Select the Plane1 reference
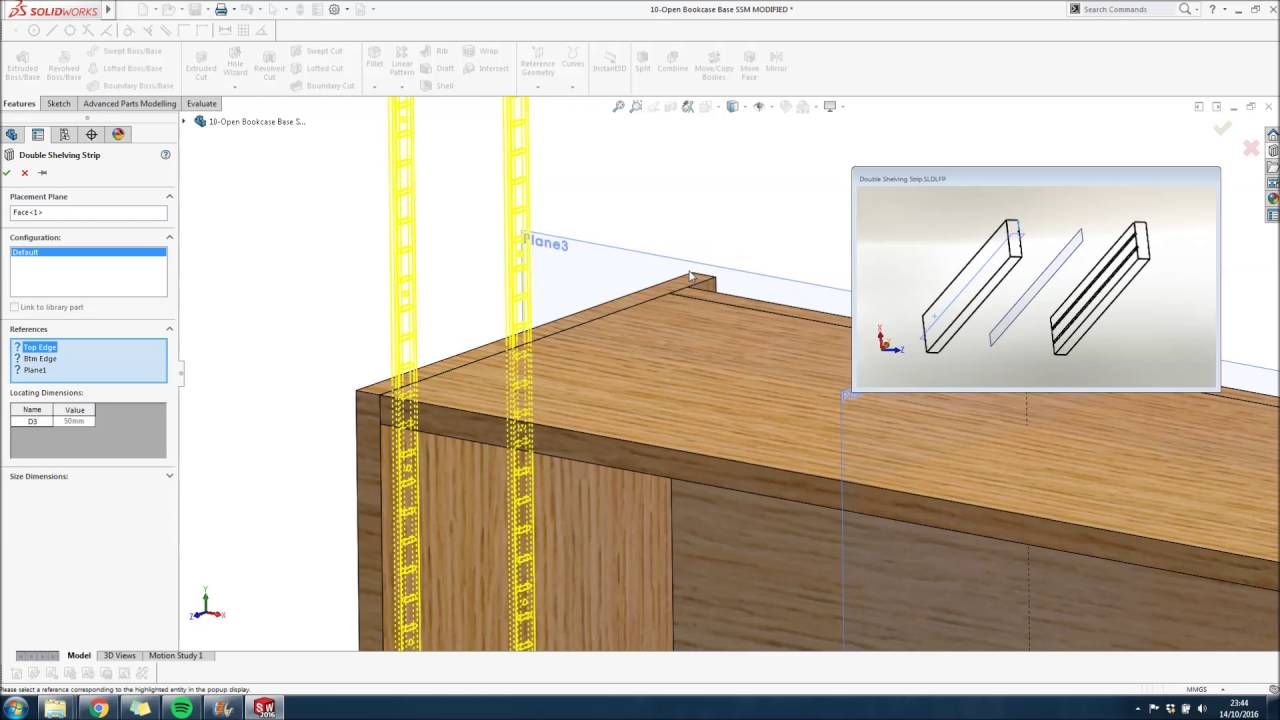The image size is (1280, 720). point(35,370)
